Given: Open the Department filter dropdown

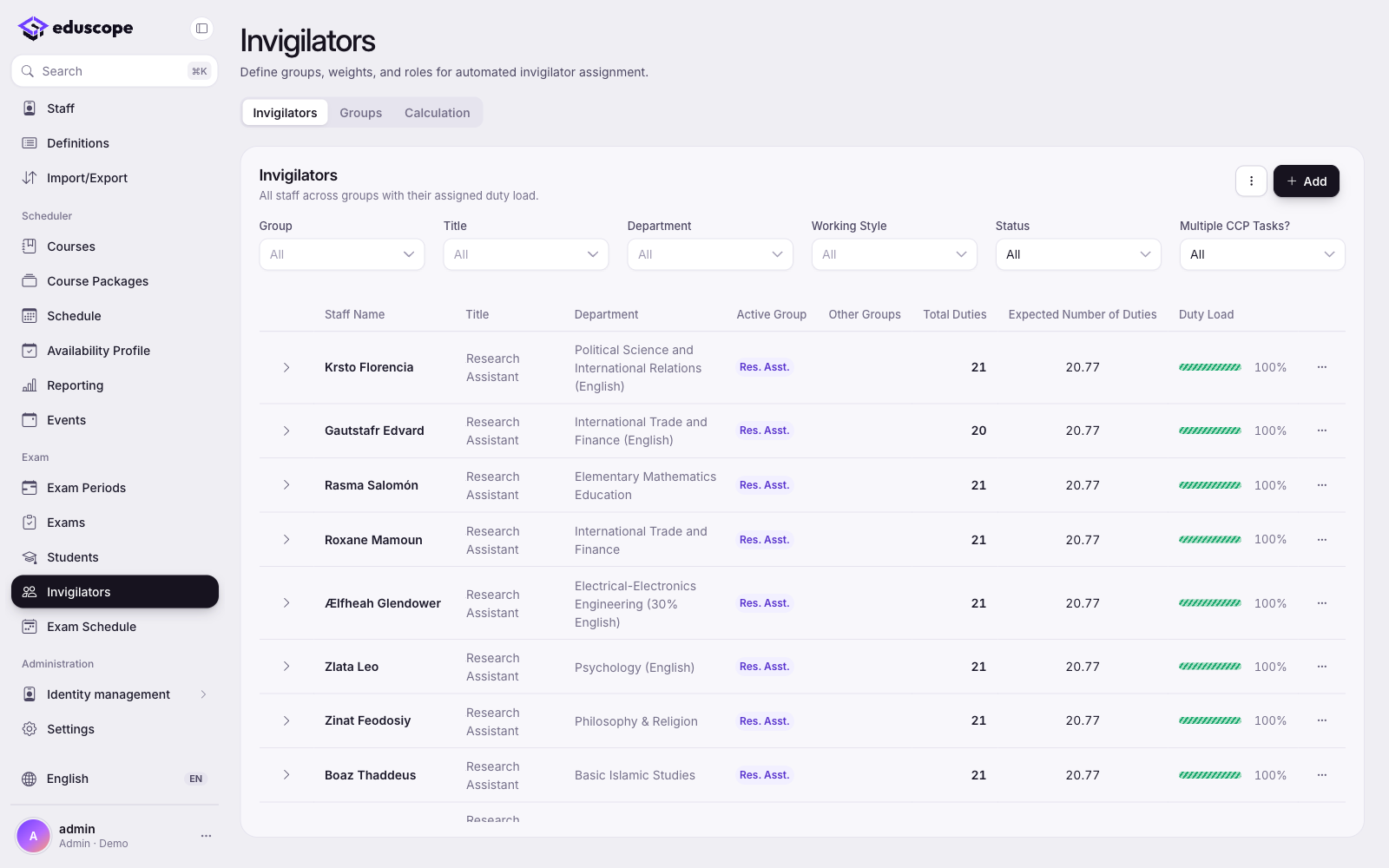Looking at the screenshot, I should click(710, 254).
